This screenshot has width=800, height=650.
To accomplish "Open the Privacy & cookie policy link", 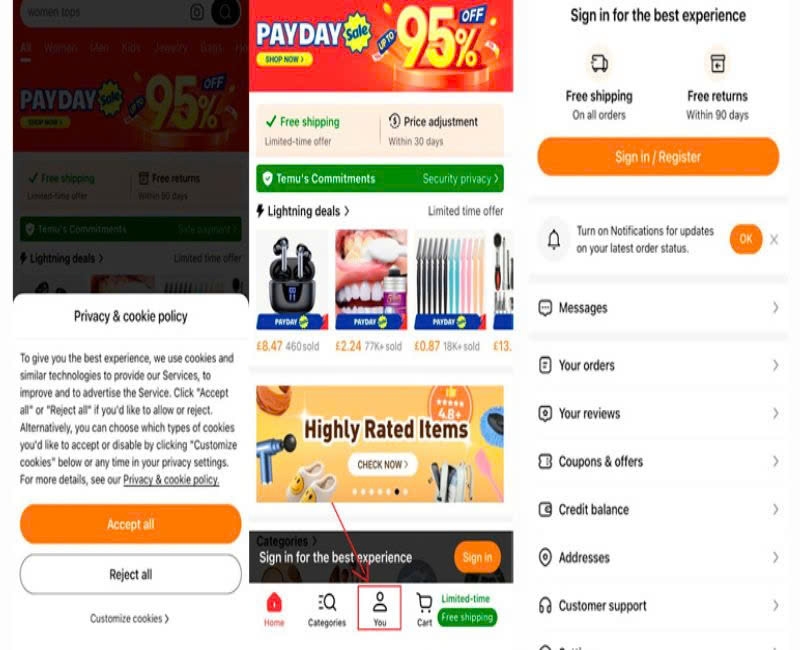I will pos(171,480).
